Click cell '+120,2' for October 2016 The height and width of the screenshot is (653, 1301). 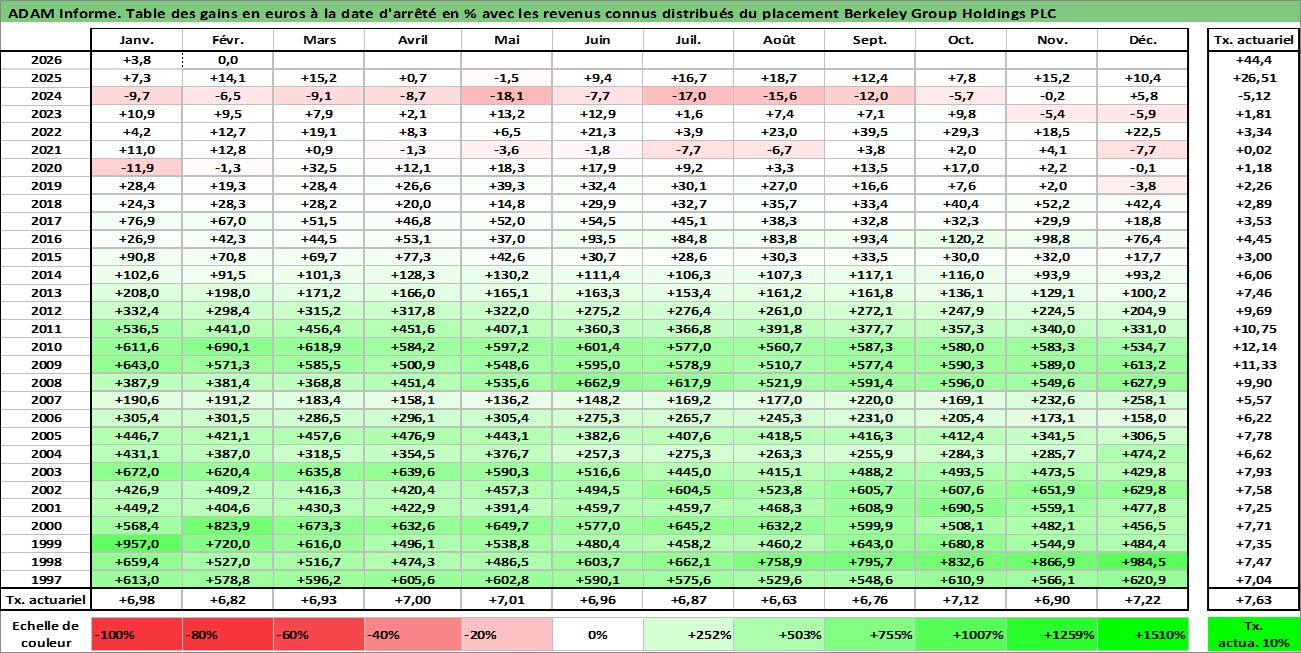(x=960, y=239)
